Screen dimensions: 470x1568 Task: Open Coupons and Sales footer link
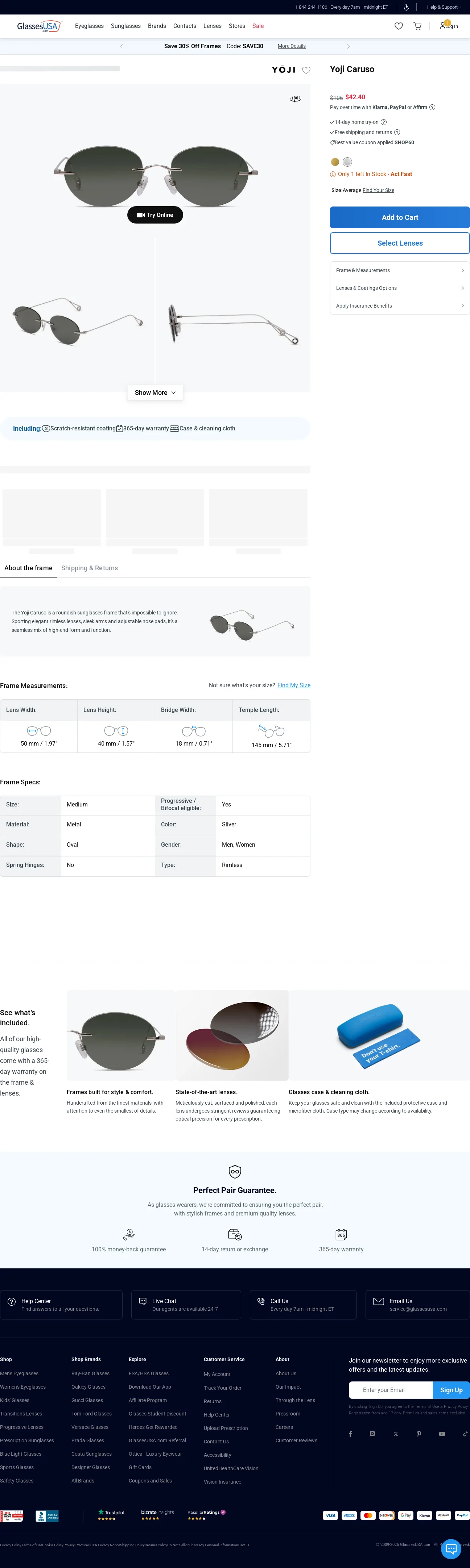click(150, 1480)
